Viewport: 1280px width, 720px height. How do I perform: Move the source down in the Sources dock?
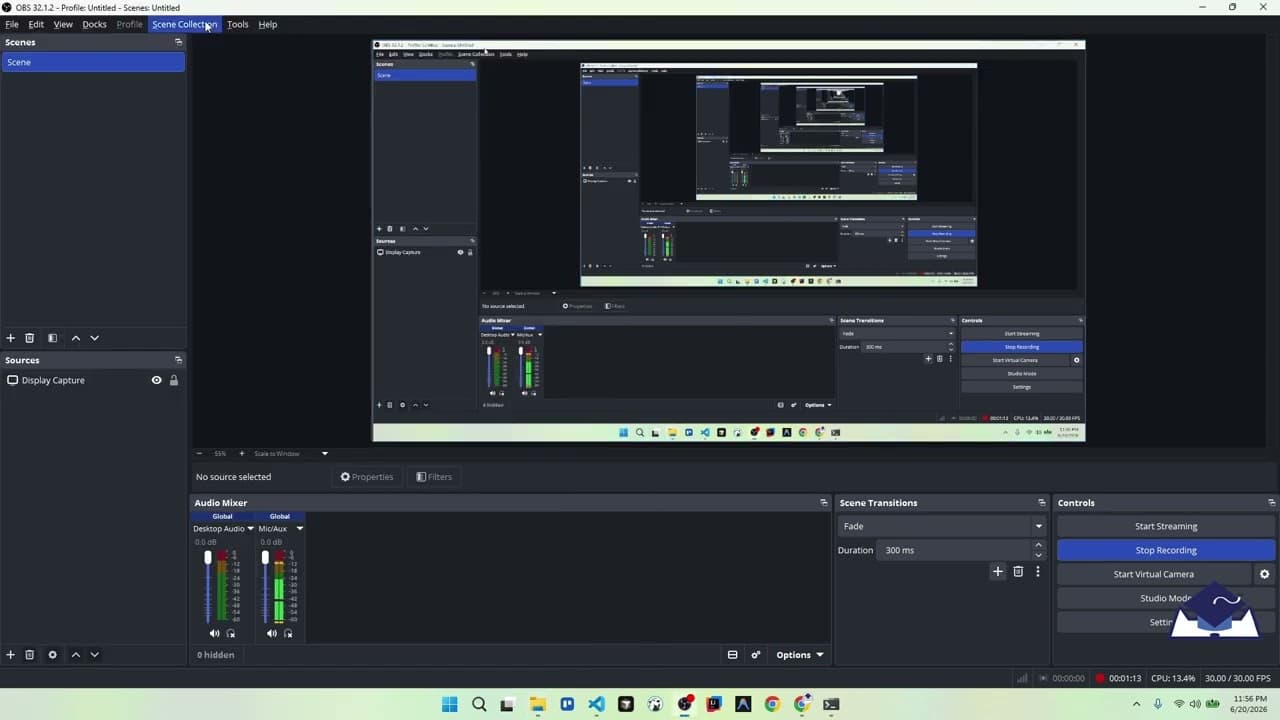(x=95, y=655)
